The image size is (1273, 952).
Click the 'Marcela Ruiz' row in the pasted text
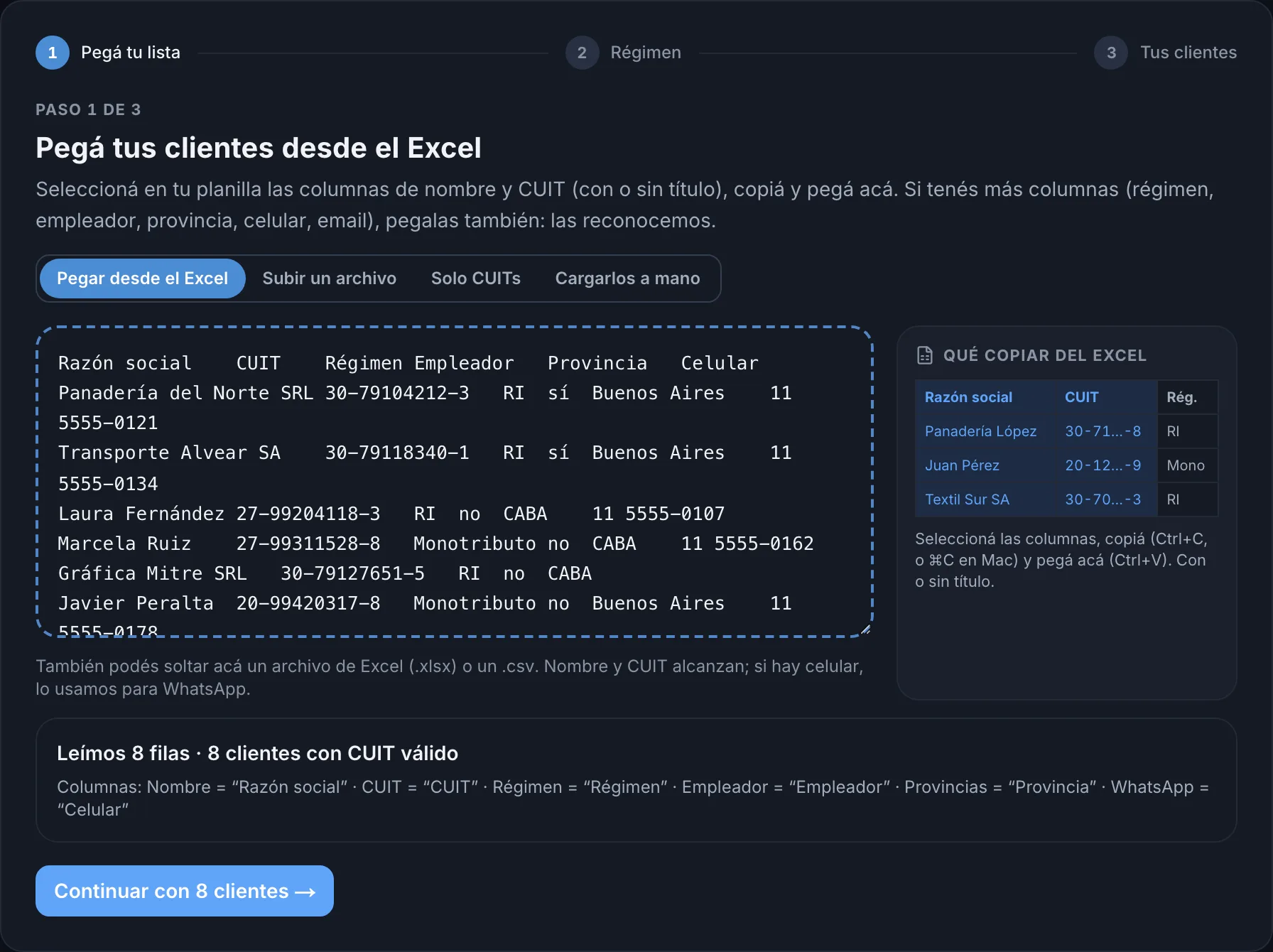click(435, 543)
